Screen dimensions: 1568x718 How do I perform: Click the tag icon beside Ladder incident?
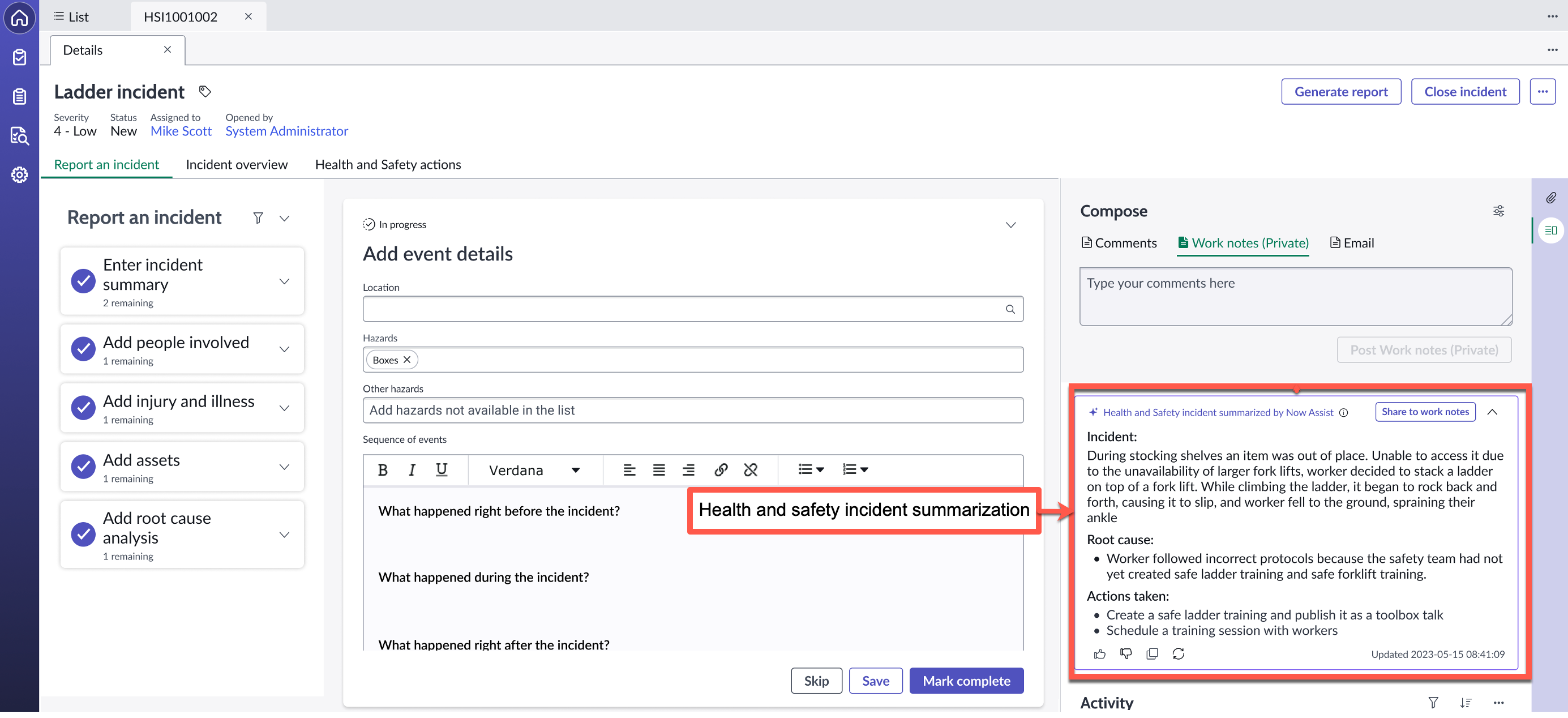(x=205, y=91)
